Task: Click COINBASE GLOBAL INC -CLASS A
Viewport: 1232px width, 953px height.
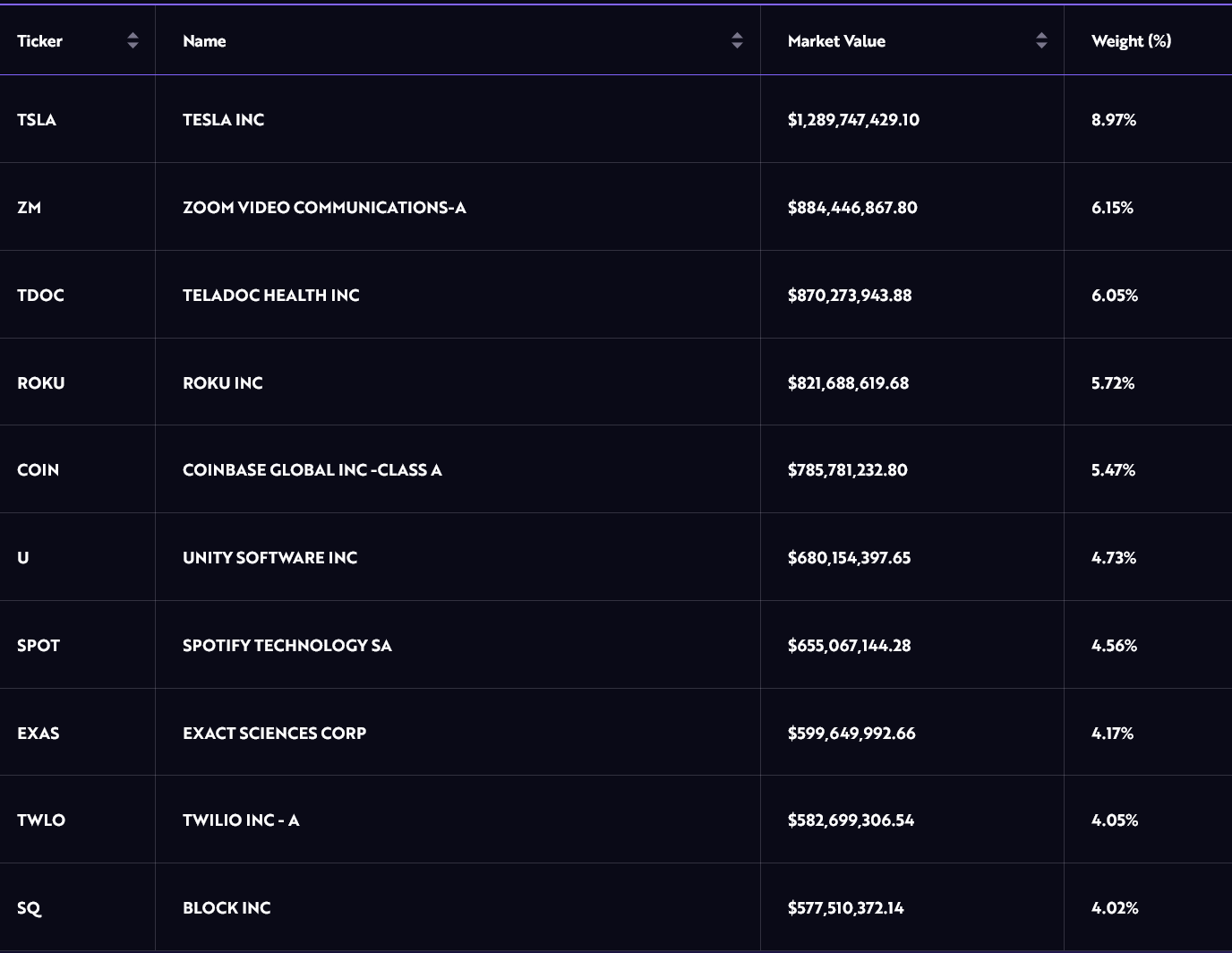Action: coord(312,470)
